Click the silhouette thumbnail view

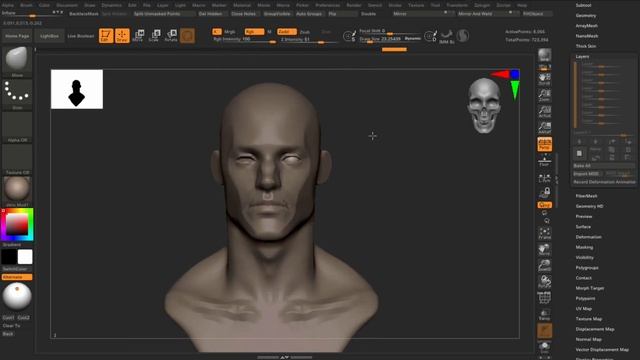tap(77, 89)
